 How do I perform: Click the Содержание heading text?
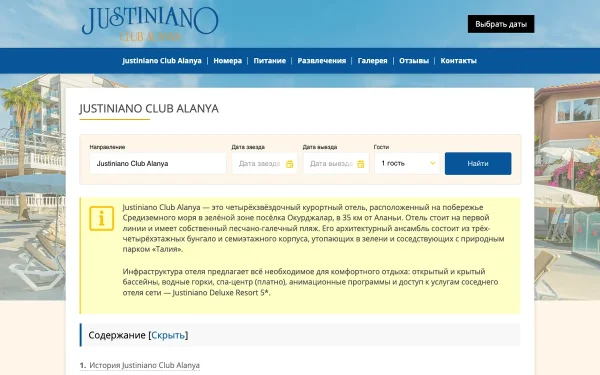tap(117, 335)
